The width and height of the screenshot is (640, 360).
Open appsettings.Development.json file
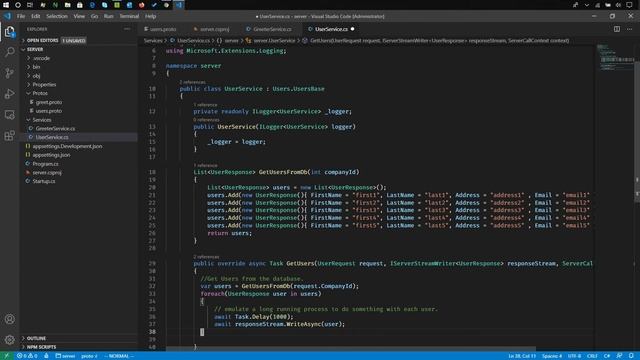click(x=67, y=146)
